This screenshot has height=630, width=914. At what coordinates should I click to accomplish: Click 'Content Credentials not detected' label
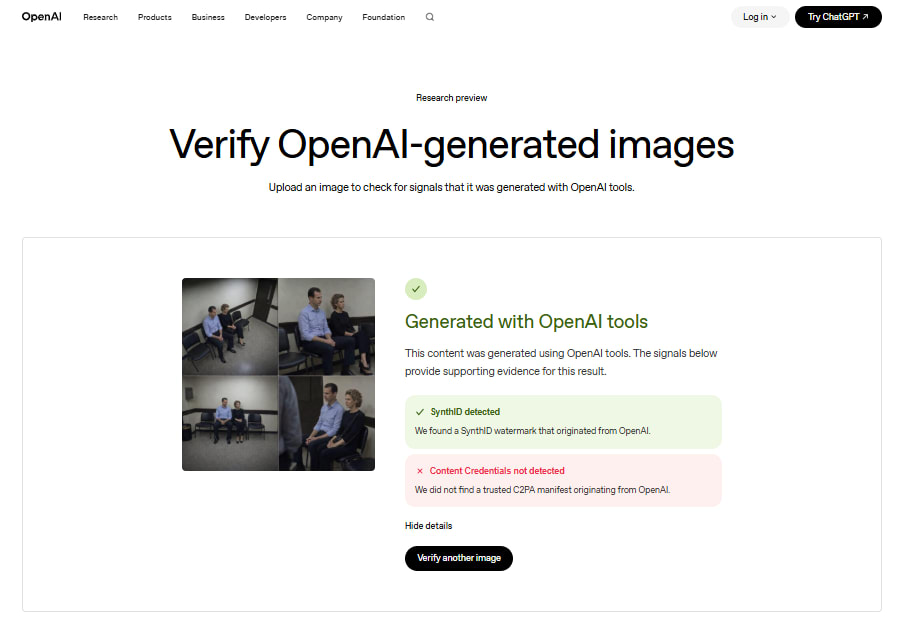point(497,471)
